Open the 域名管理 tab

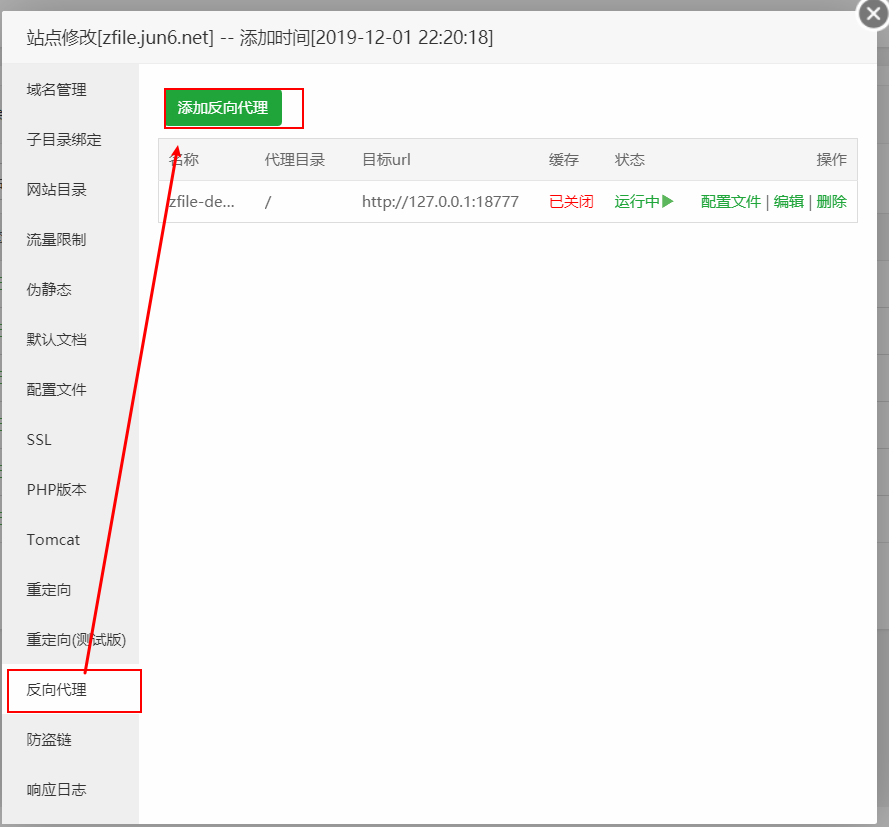point(57,90)
